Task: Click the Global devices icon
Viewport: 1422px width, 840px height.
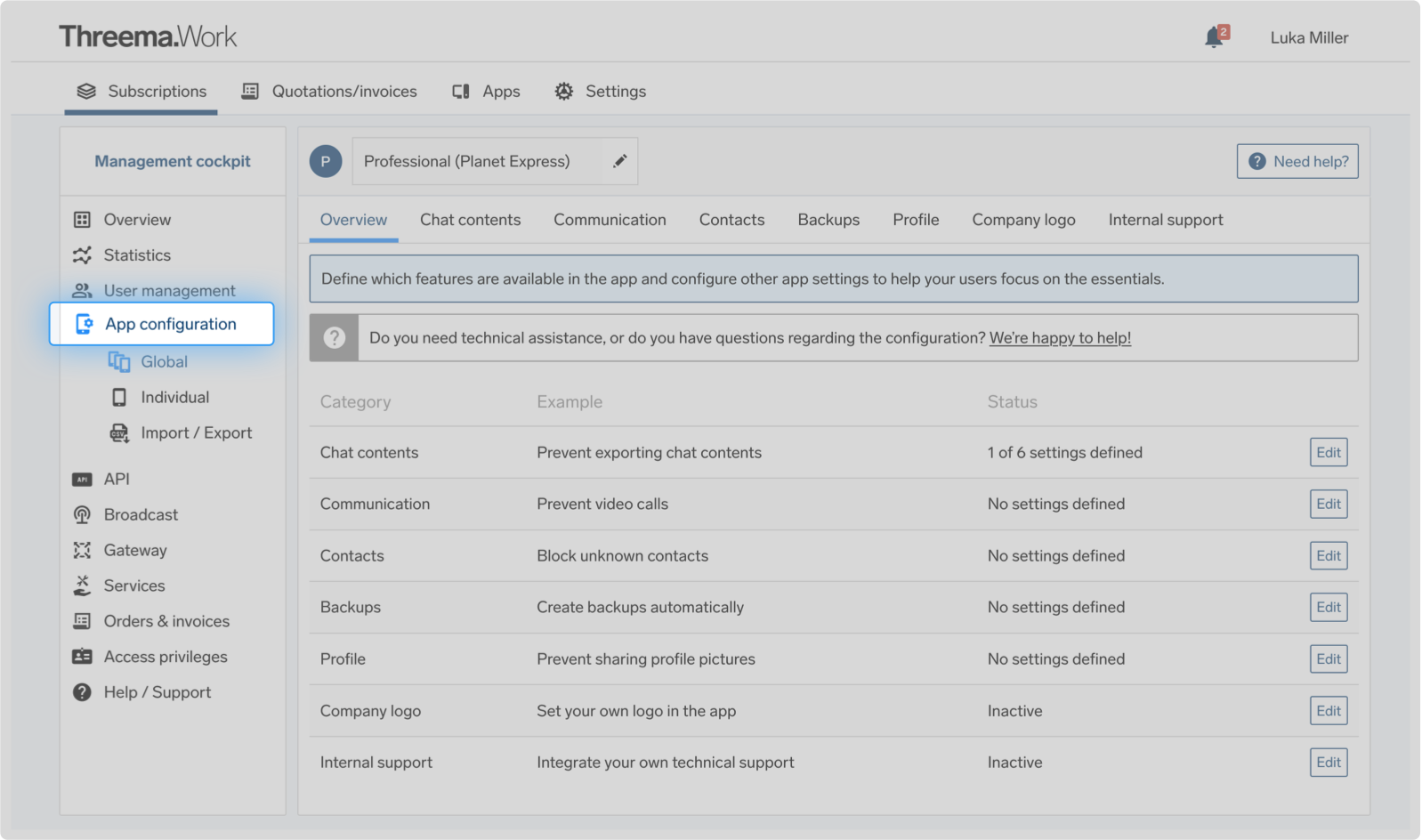Action: pyautogui.click(x=118, y=361)
